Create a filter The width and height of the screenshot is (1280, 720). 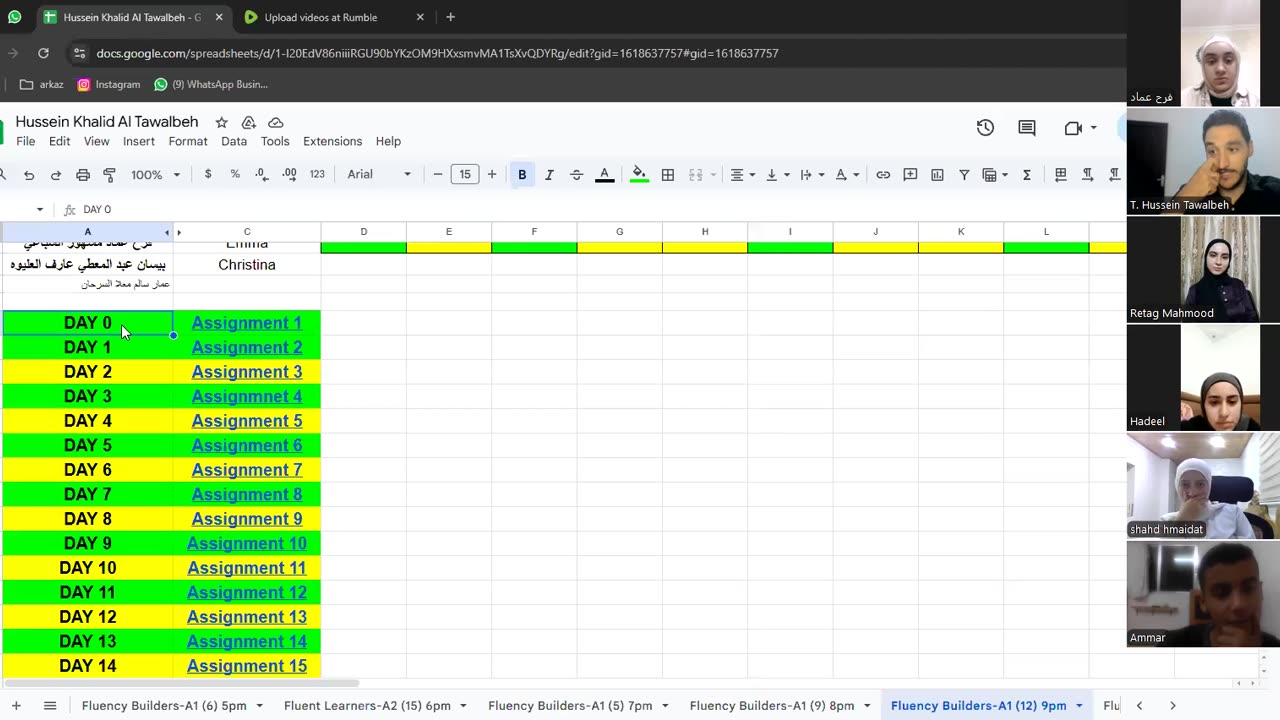[x=964, y=174]
